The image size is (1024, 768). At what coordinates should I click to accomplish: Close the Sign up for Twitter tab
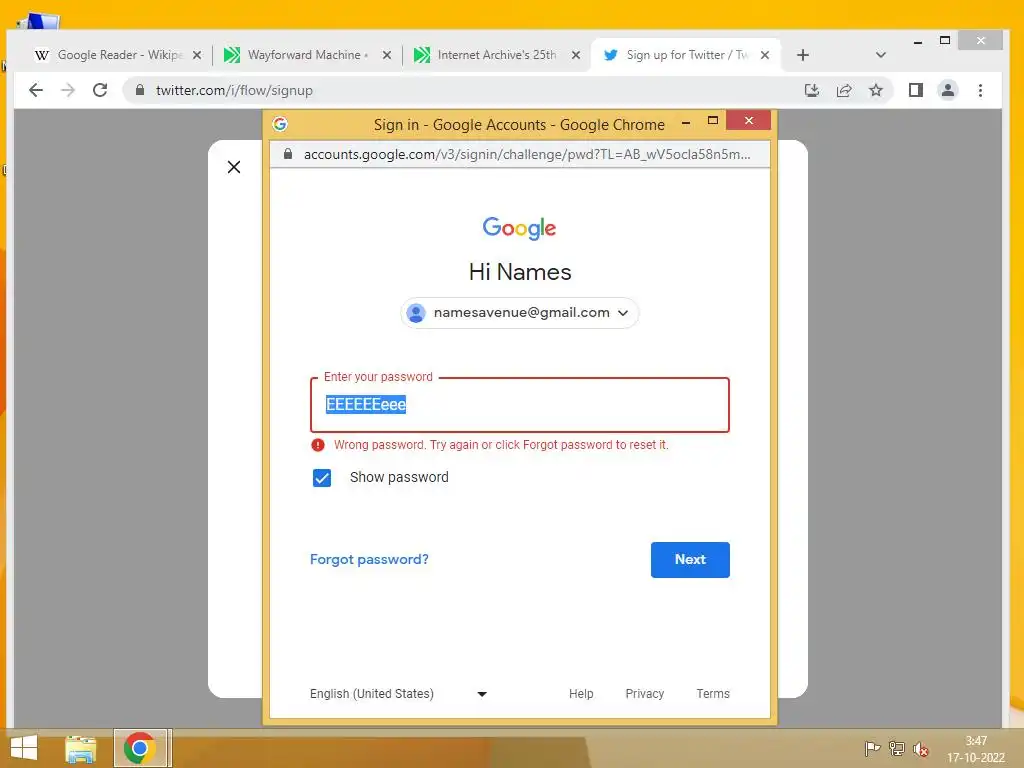click(765, 56)
